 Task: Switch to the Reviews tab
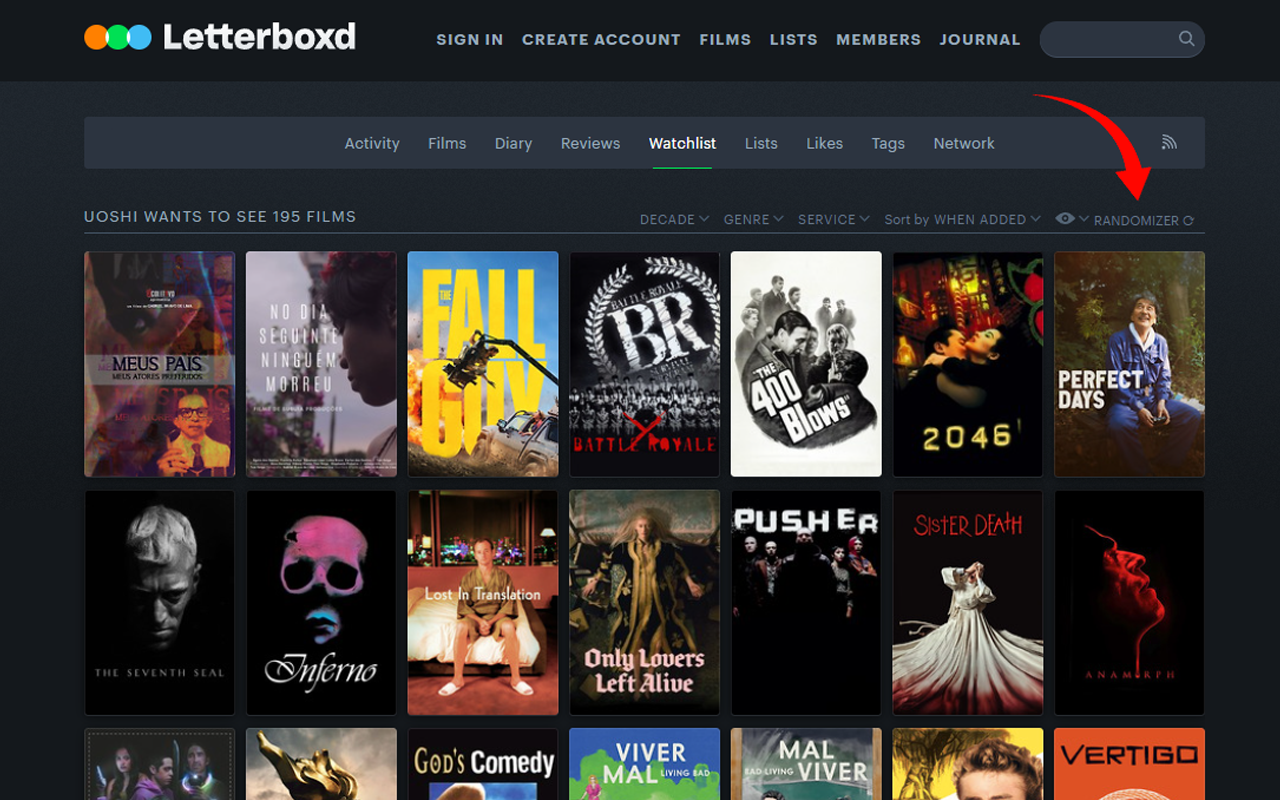590,143
